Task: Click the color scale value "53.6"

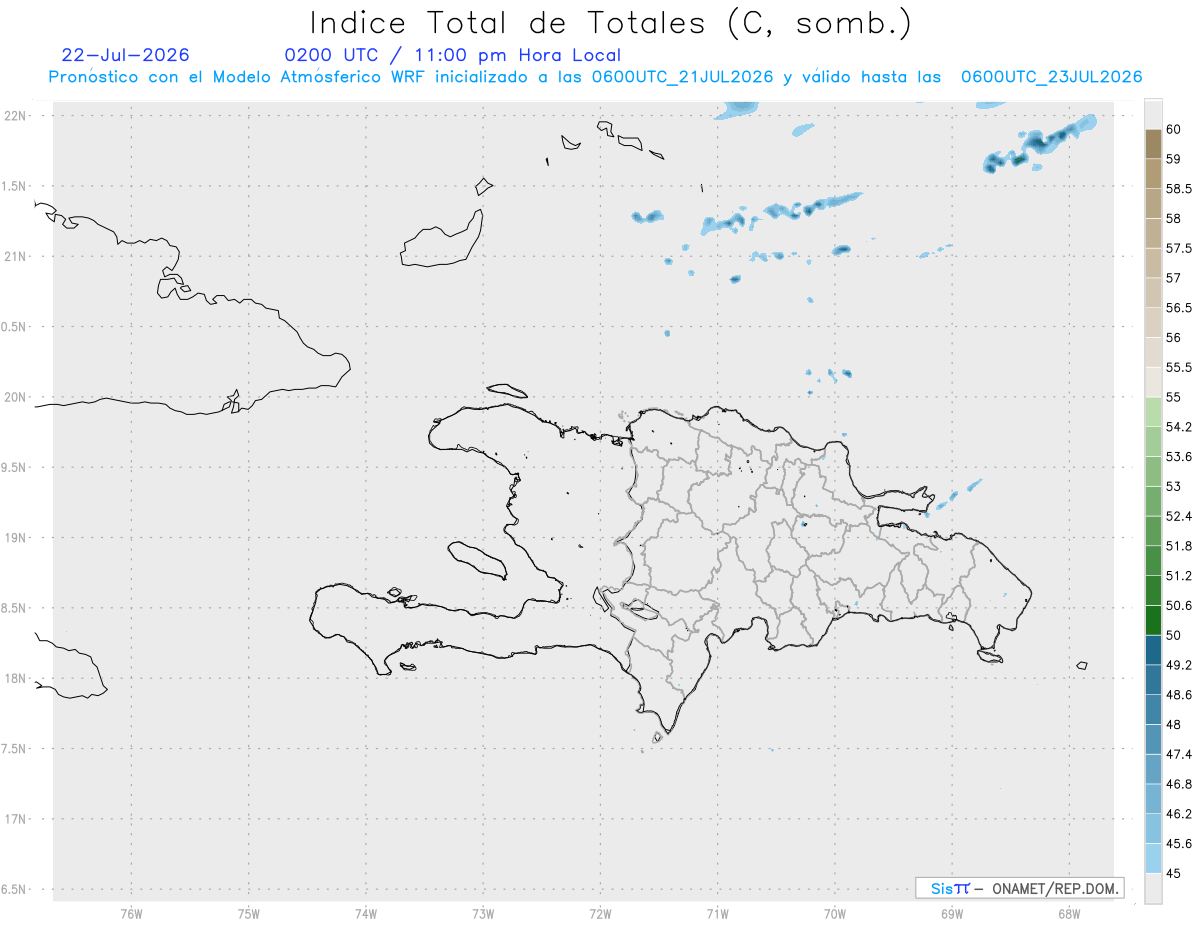Action: click(1178, 457)
